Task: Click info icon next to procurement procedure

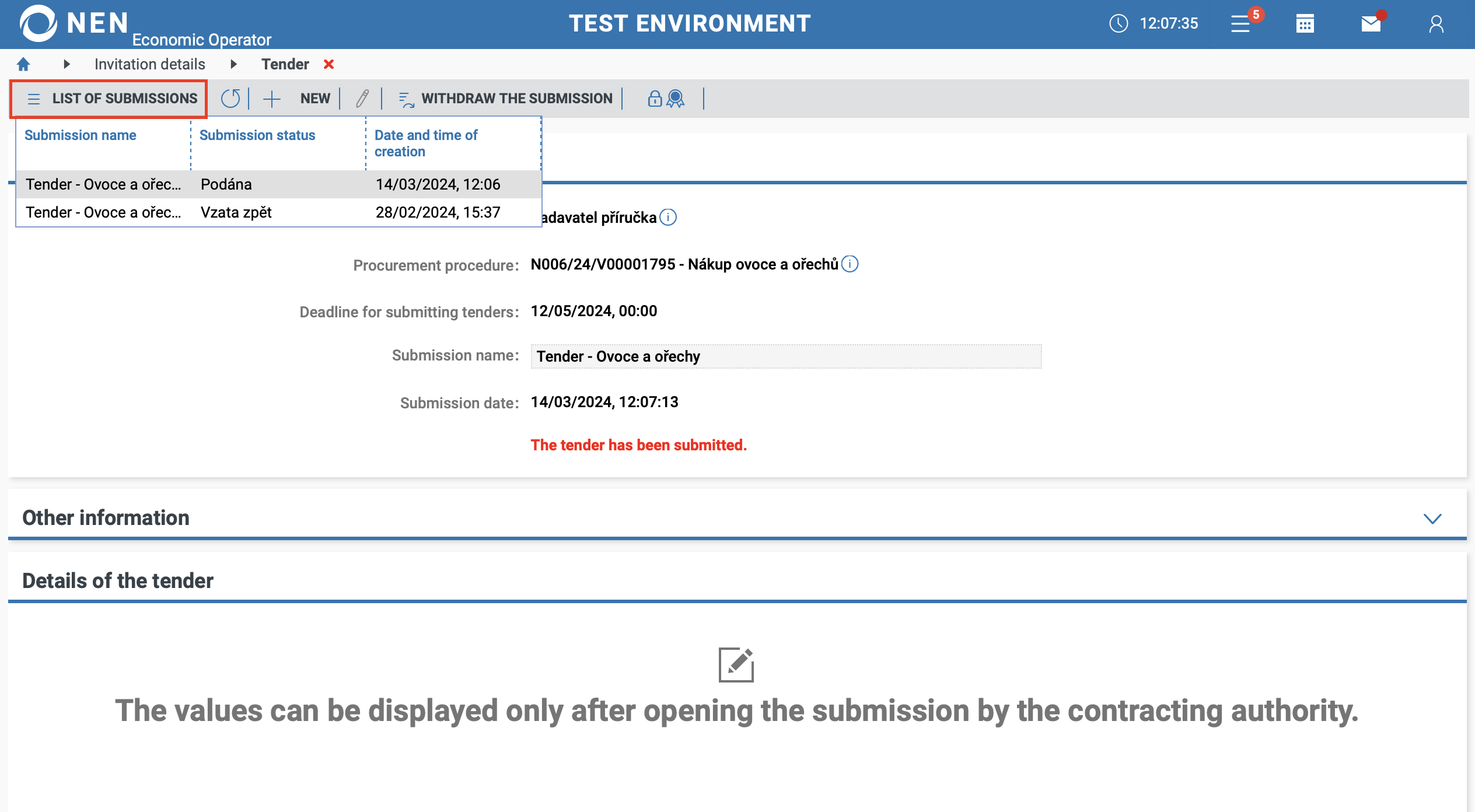Action: (850, 264)
